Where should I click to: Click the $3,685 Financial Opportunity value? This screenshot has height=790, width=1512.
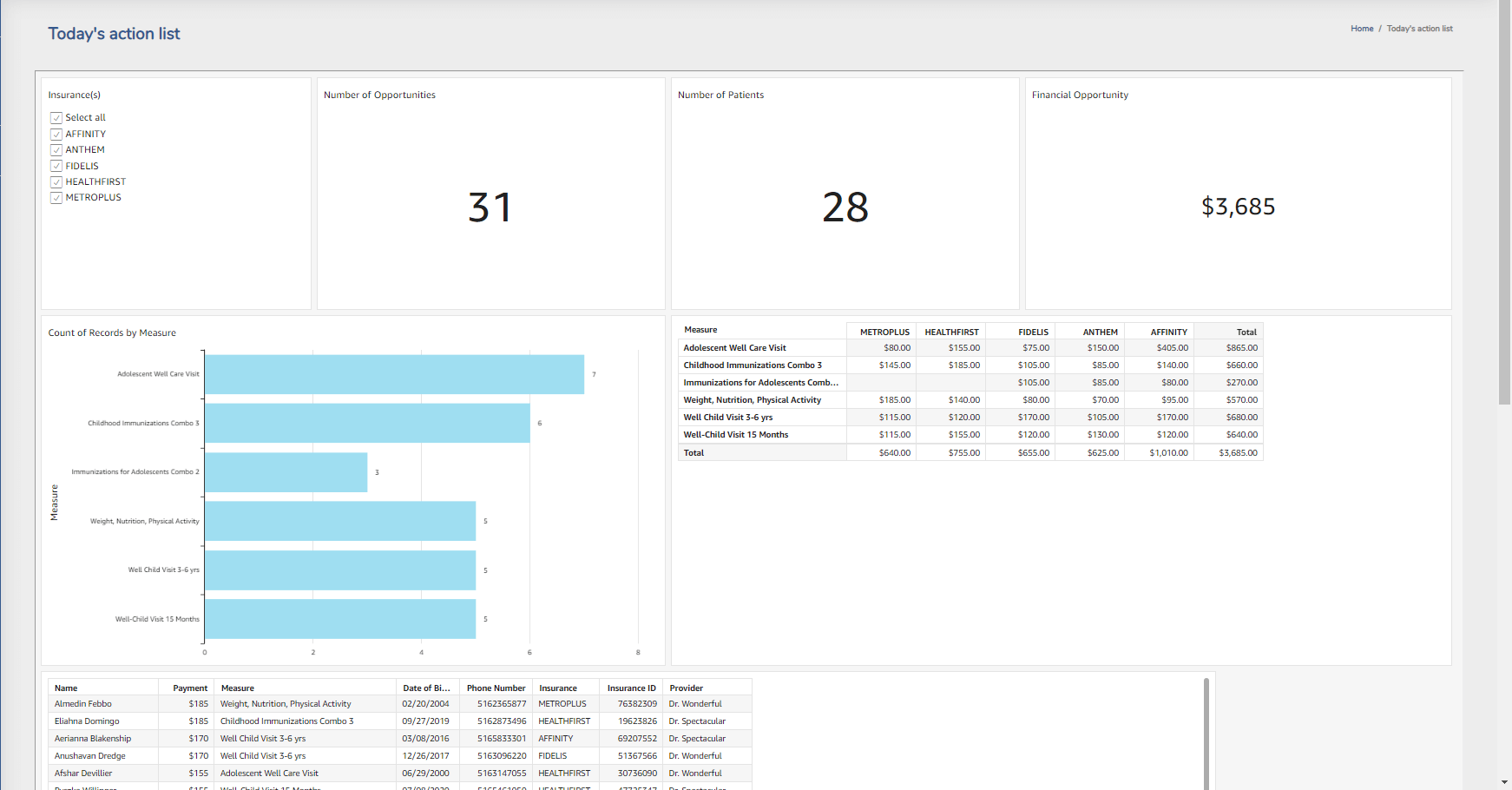point(1238,207)
